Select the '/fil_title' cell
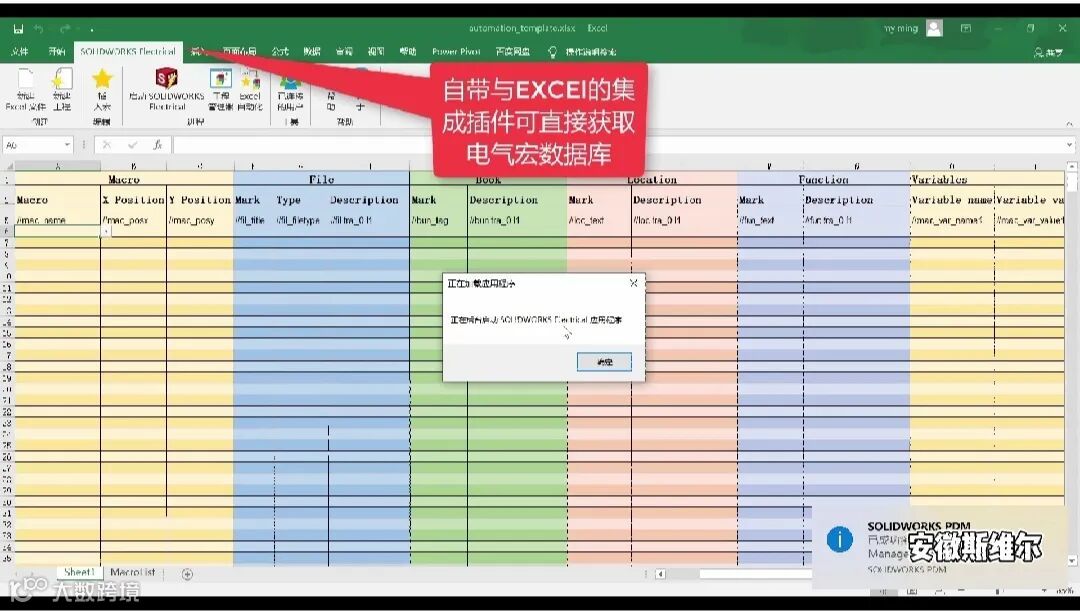The width and height of the screenshot is (1080, 611). pyautogui.click(x=253, y=220)
